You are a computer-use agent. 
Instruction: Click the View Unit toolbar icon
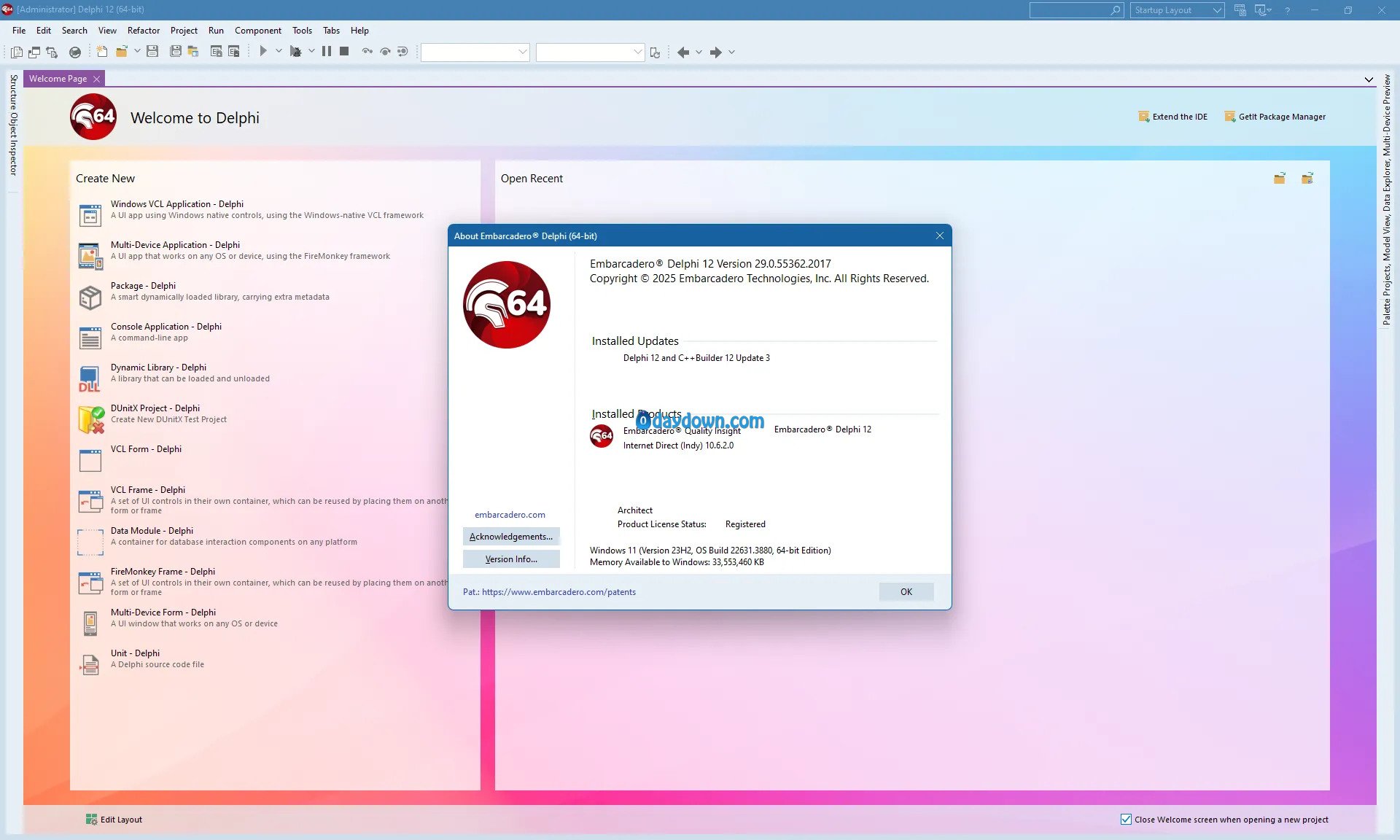point(16,52)
